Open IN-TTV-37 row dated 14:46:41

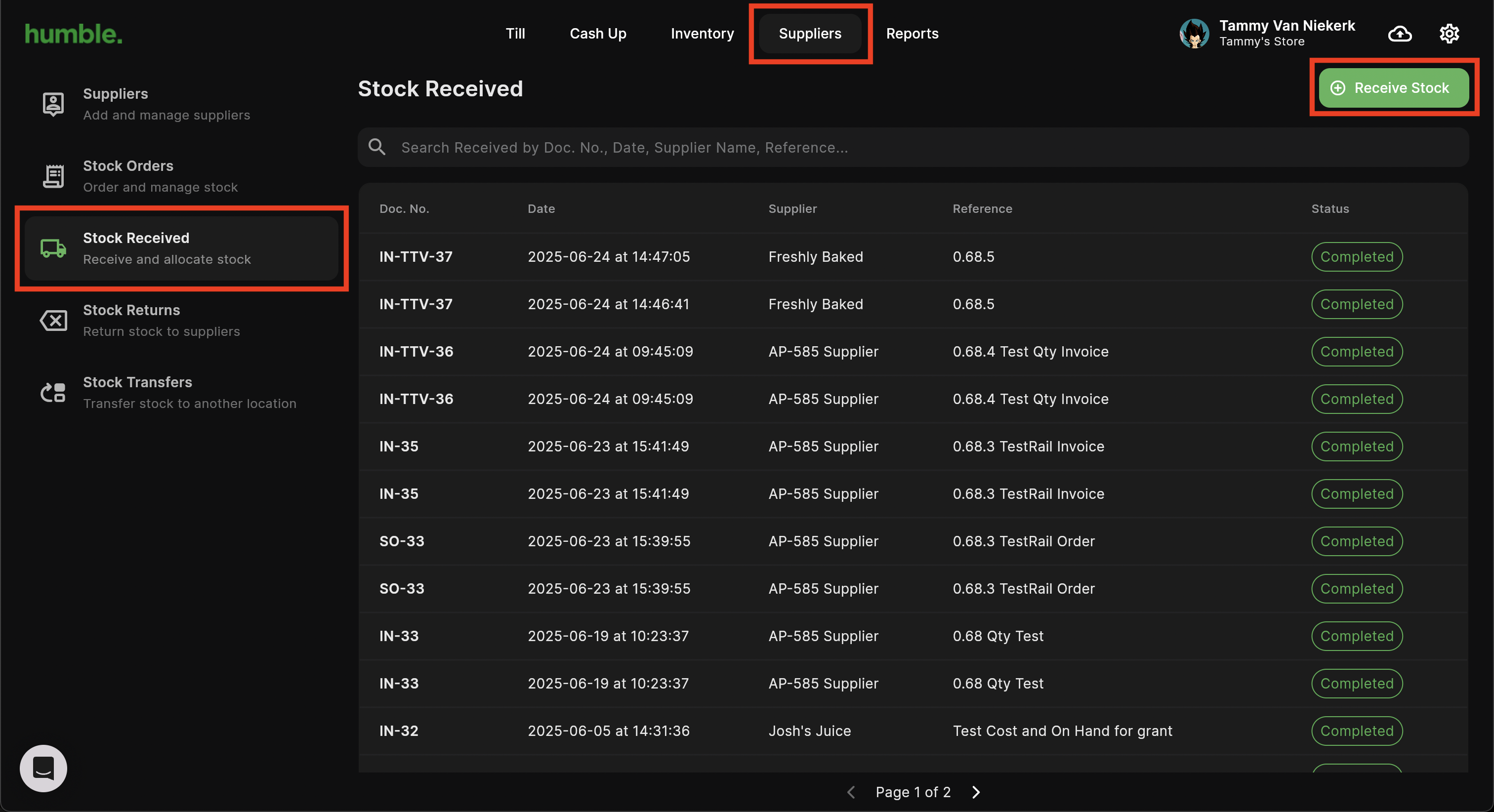pyautogui.click(x=913, y=304)
